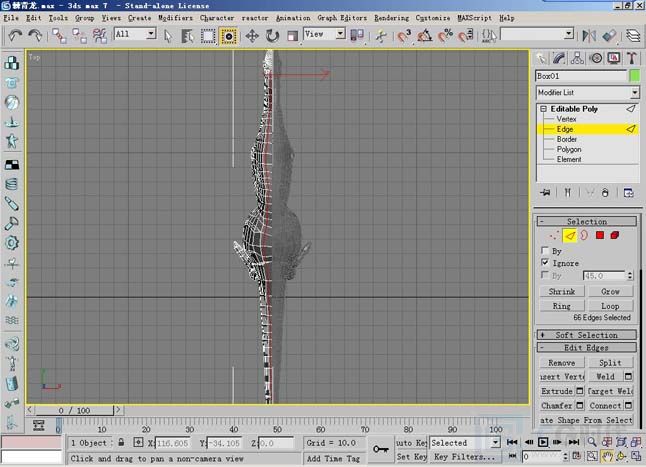This screenshot has height=467, width=646.
Task: Select the Move tool icon
Action: pyautogui.click(x=252, y=36)
